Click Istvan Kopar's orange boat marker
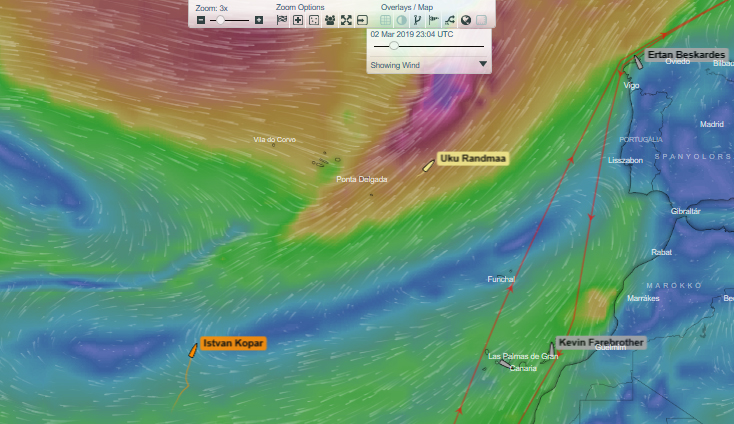Viewport: 734px width, 424px height. [193, 351]
